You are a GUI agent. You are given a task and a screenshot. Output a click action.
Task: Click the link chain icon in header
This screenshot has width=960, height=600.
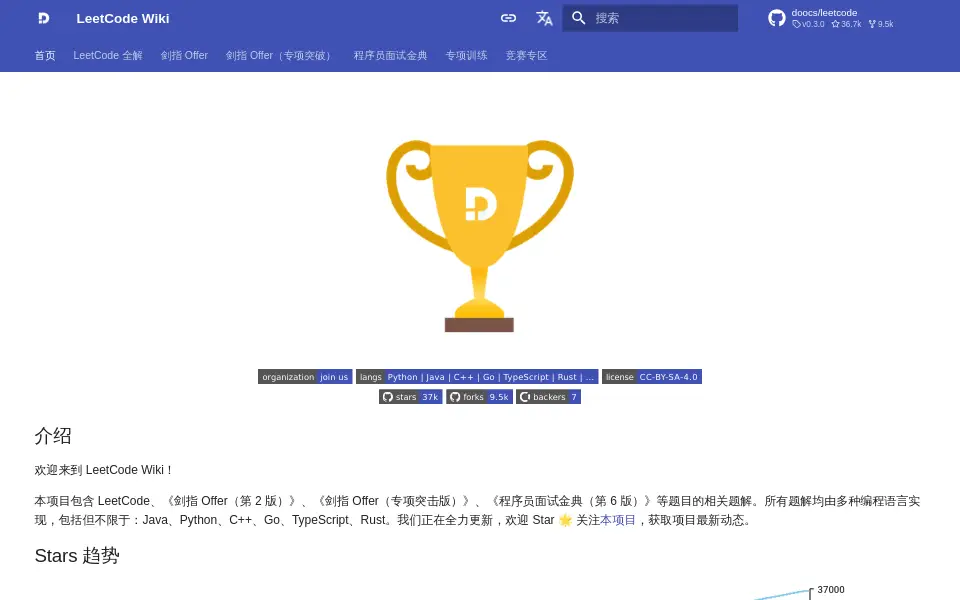point(508,18)
